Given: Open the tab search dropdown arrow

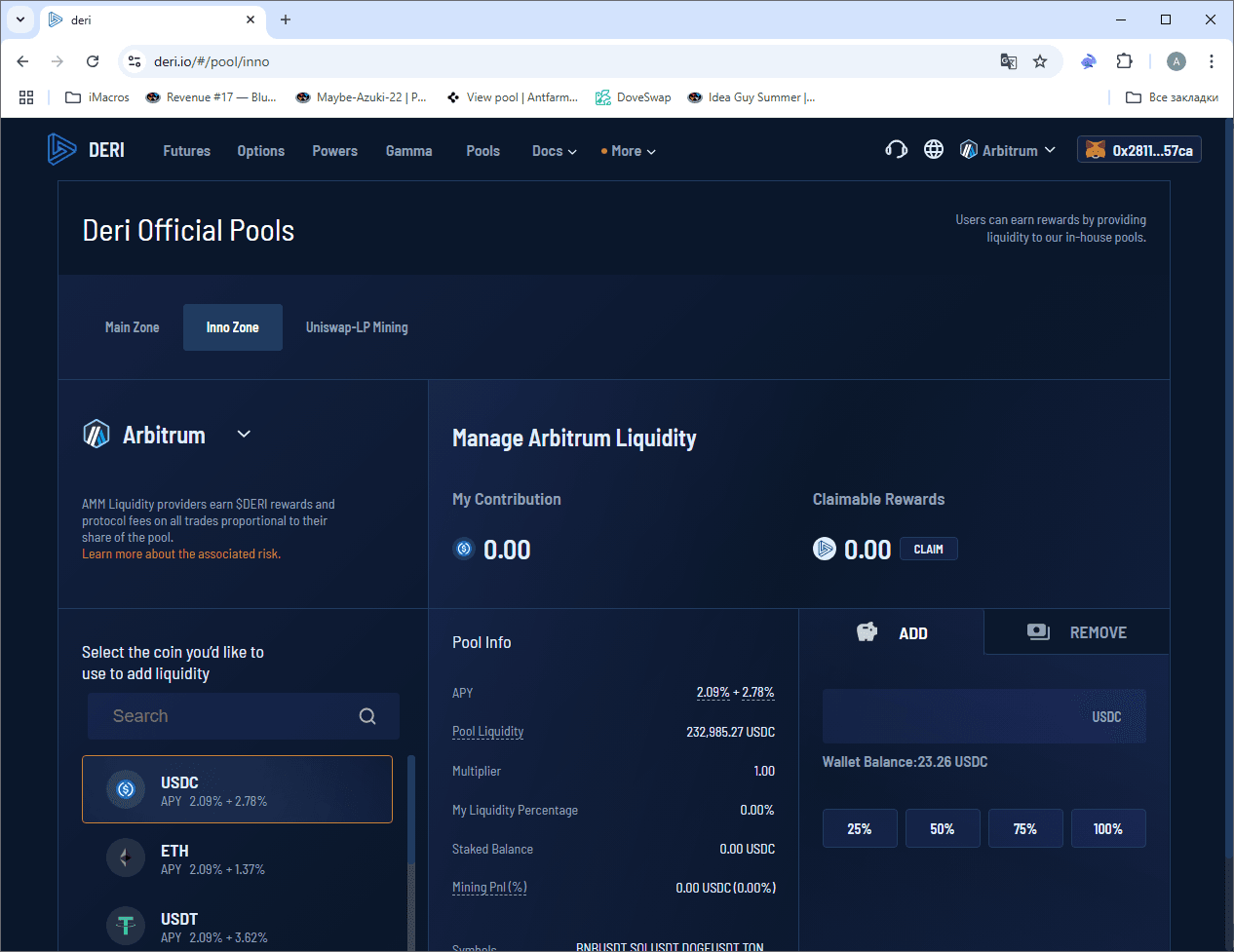Looking at the screenshot, I should click(20, 19).
